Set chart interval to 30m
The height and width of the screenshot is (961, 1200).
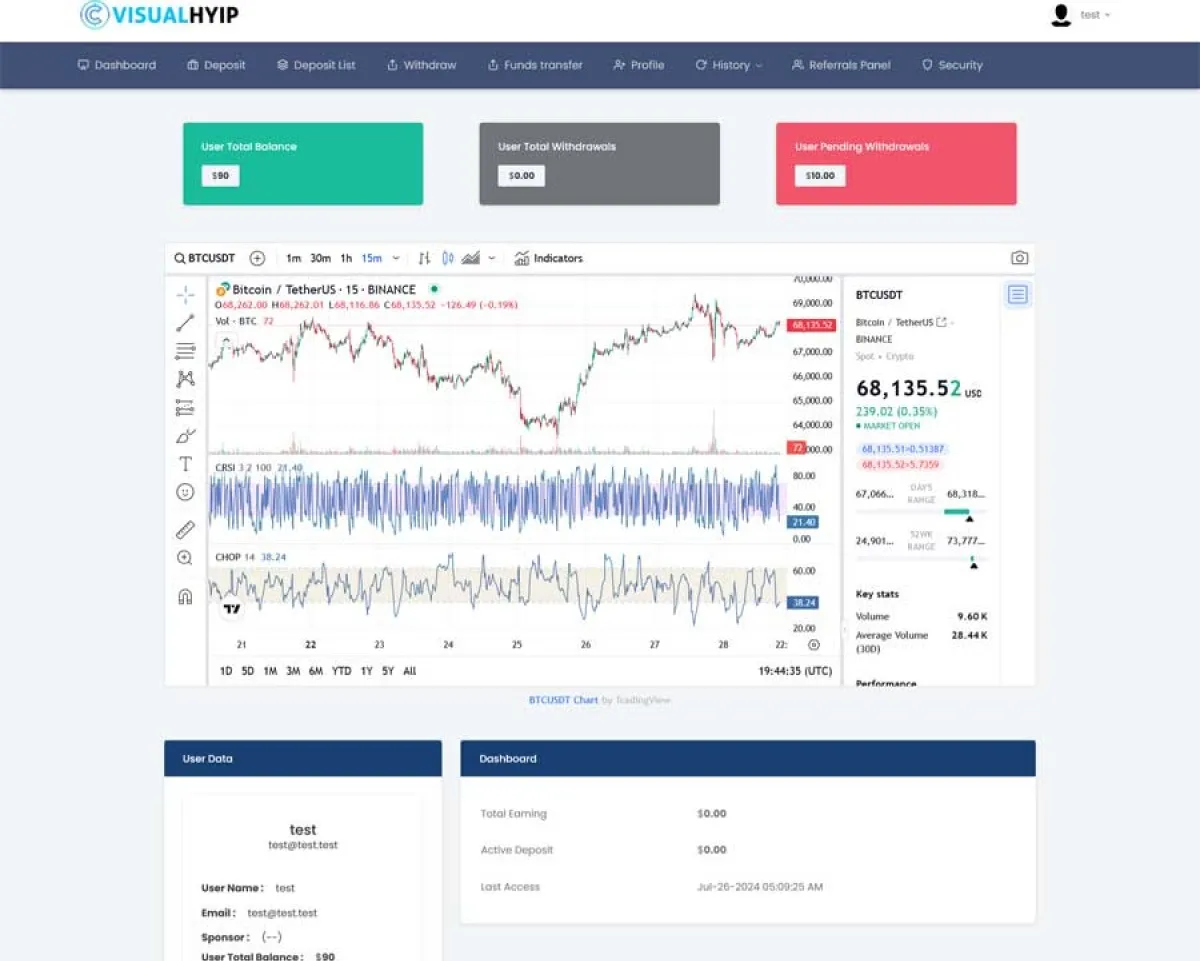coord(320,258)
